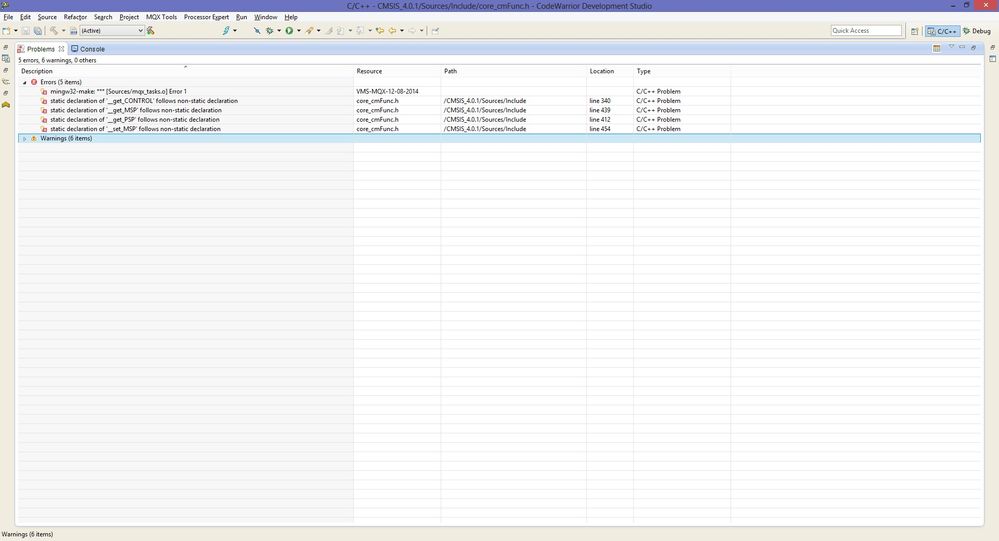
Task: Click the green Run toolbar icon
Action: tap(289, 31)
